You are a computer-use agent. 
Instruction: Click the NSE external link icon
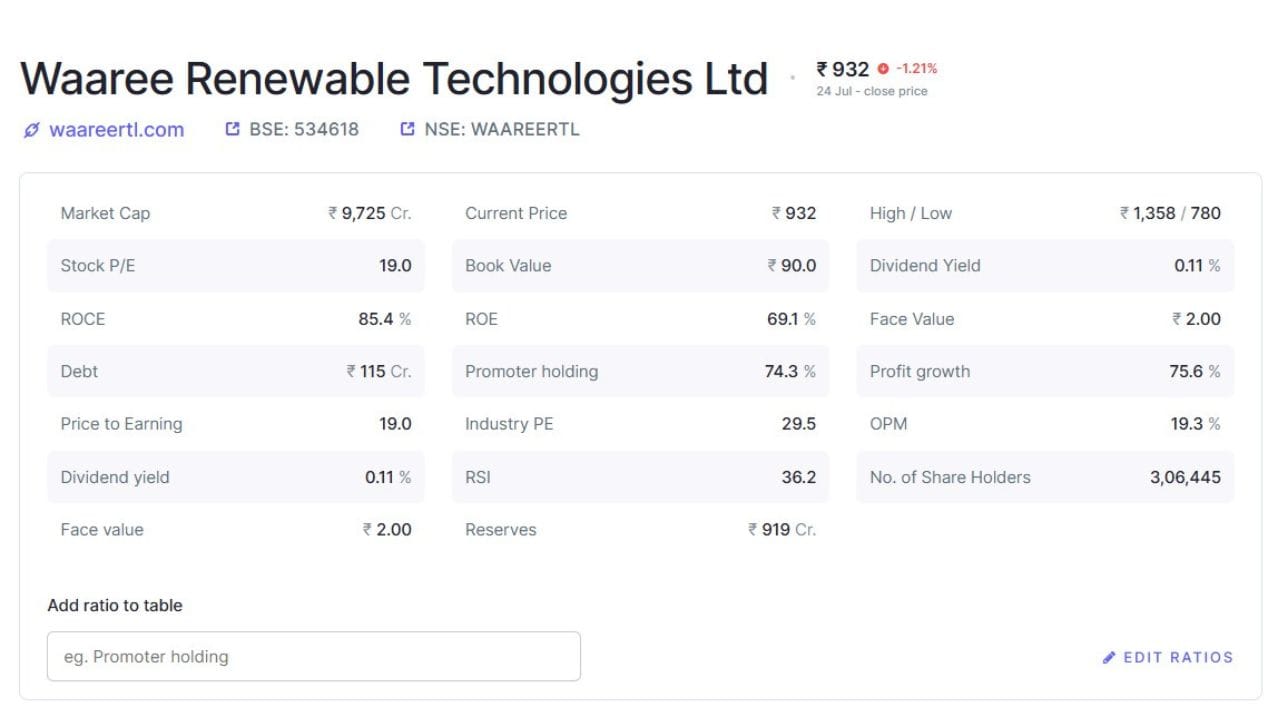pyautogui.click(x=407, y=129)
